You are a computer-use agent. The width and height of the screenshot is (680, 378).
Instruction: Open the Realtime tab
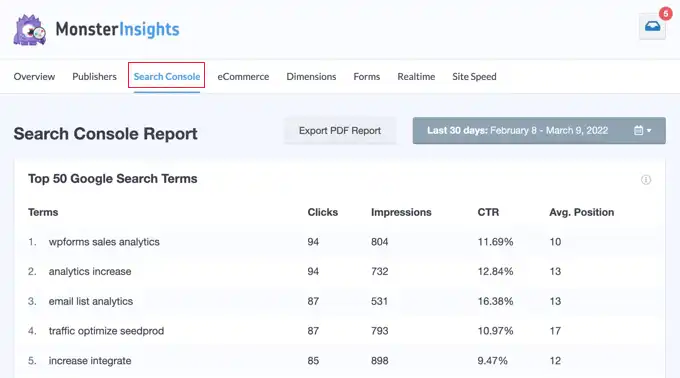[x=416, y=77]
